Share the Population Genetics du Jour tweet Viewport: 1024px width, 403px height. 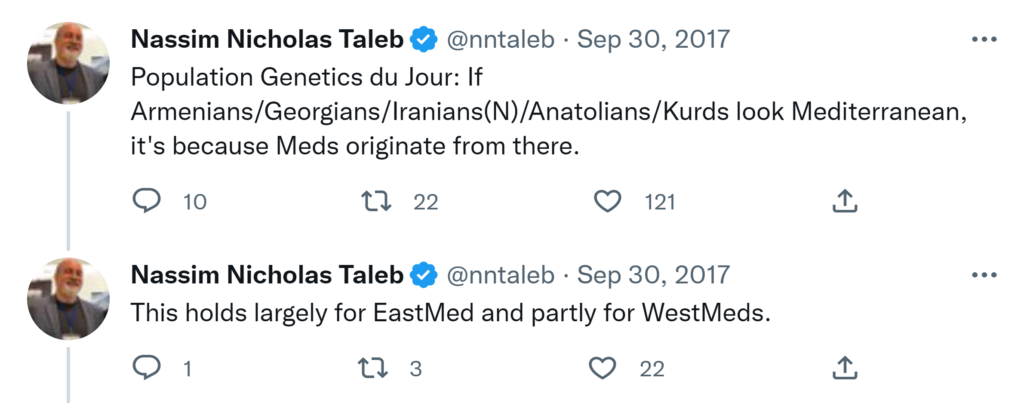845,201
